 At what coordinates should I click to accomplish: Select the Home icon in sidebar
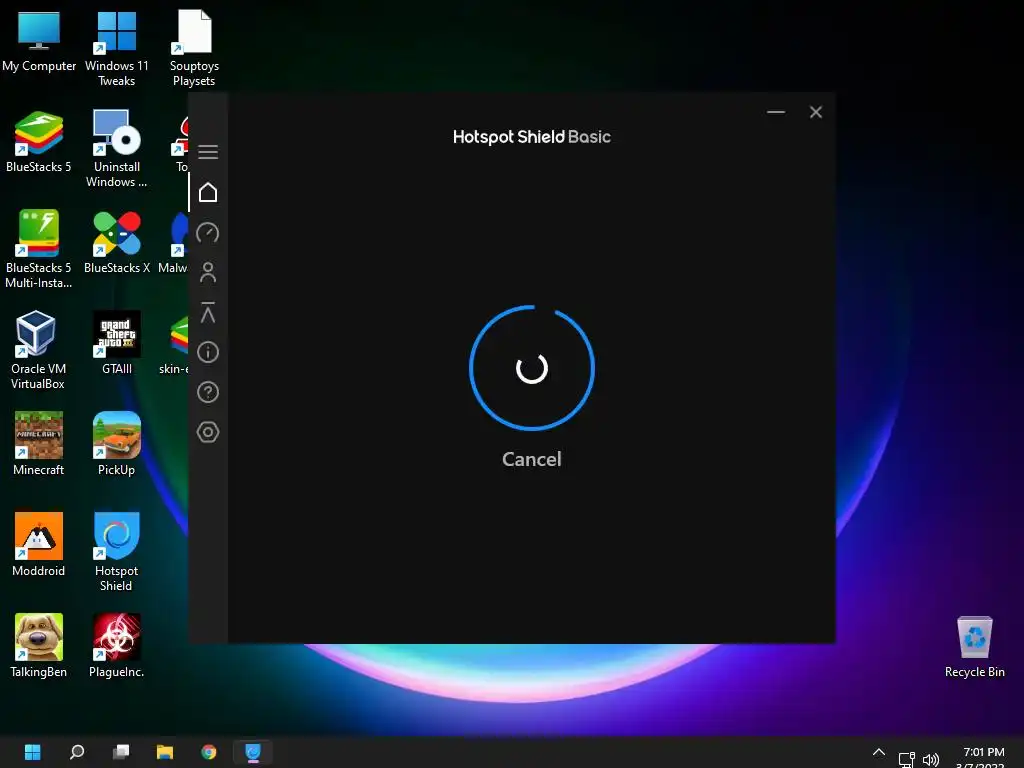[x=208, y=193]
